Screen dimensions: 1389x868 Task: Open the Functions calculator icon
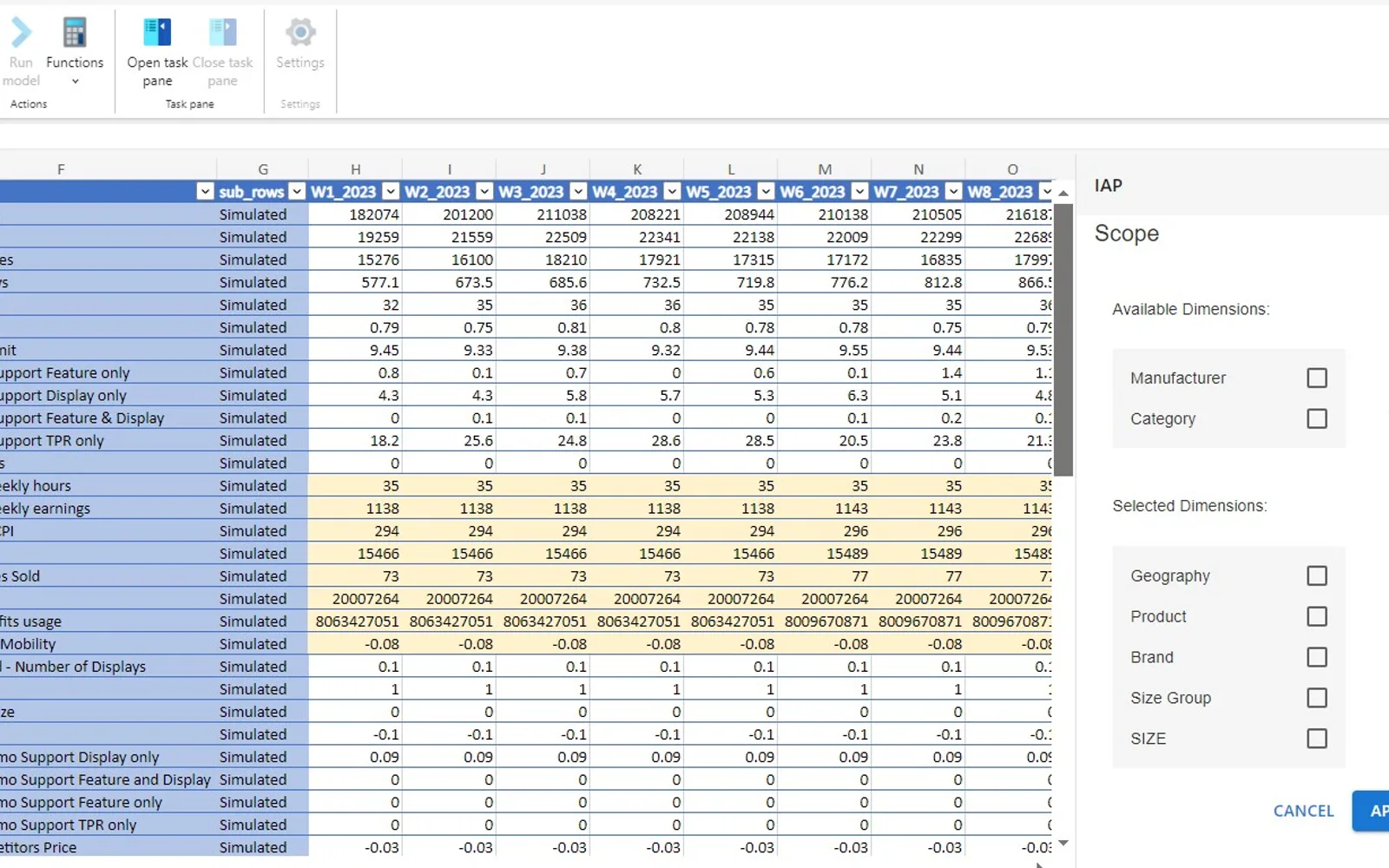(x=75, y=33)
